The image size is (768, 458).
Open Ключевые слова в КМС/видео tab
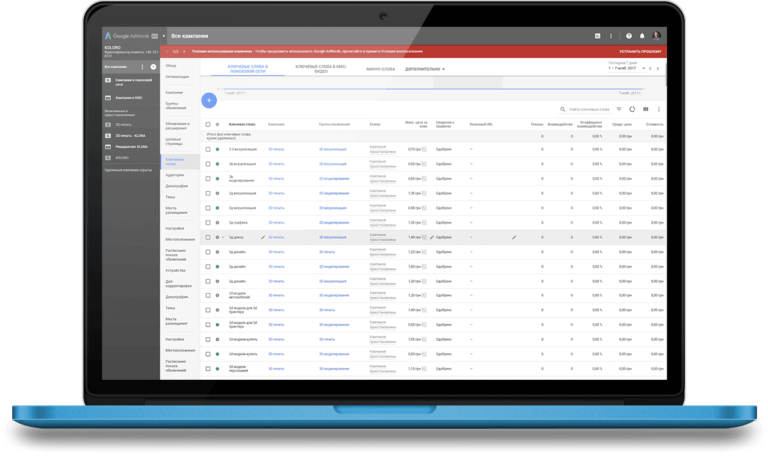point(319,69)
